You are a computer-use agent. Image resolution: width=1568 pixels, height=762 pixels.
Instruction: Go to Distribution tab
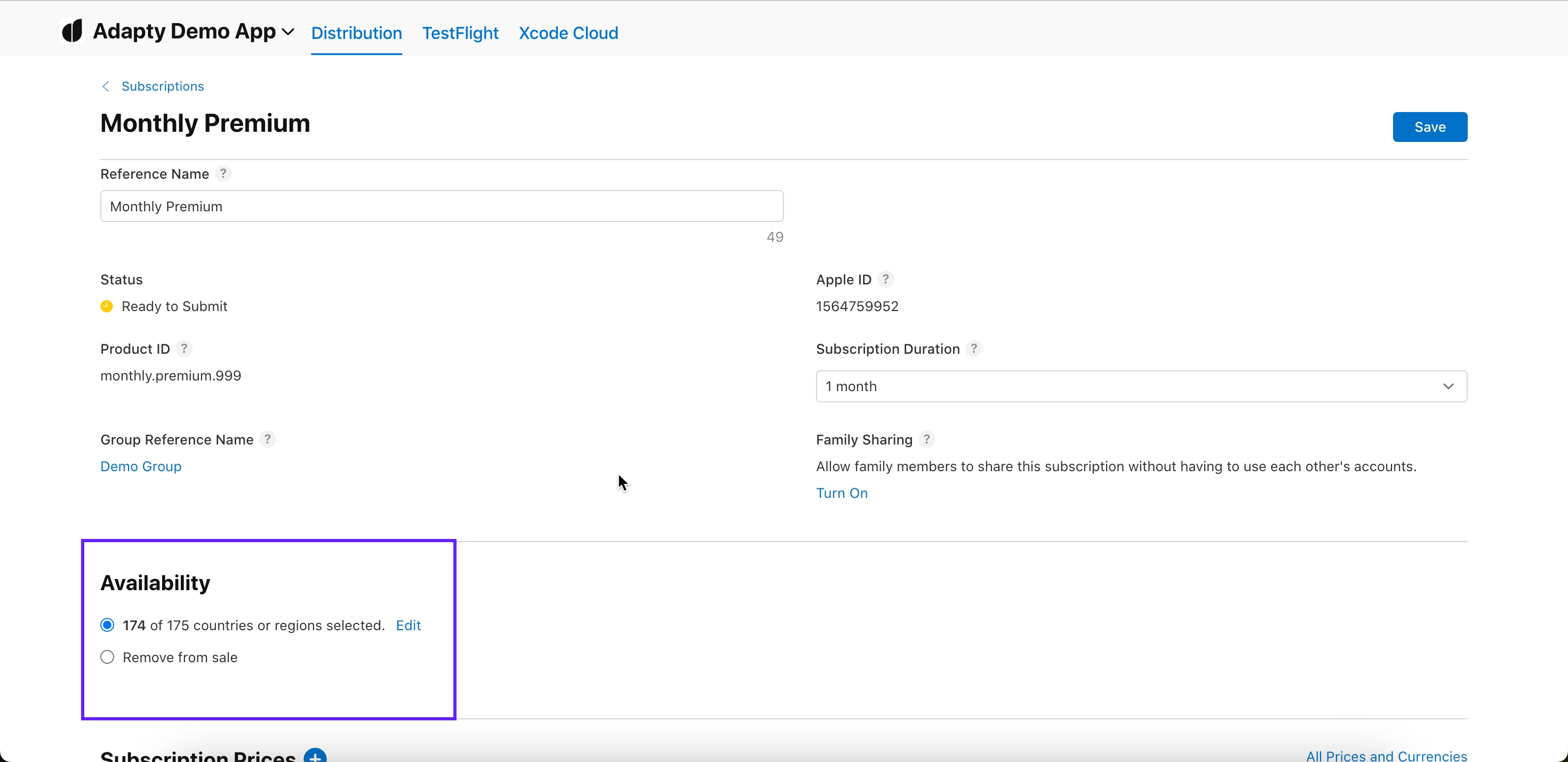point(356,33)
